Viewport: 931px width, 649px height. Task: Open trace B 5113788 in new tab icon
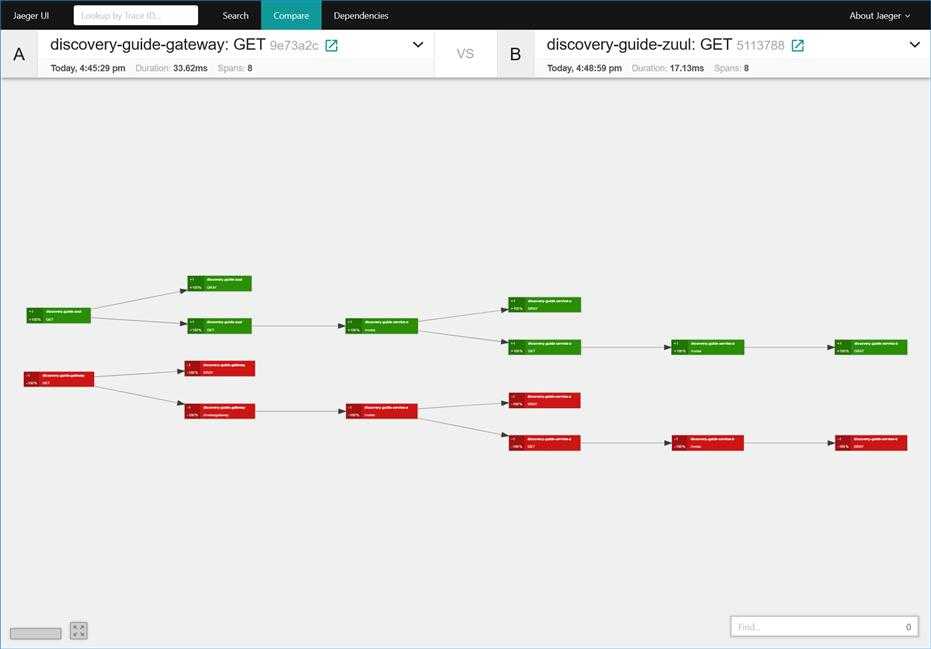[x=798, y=46]
